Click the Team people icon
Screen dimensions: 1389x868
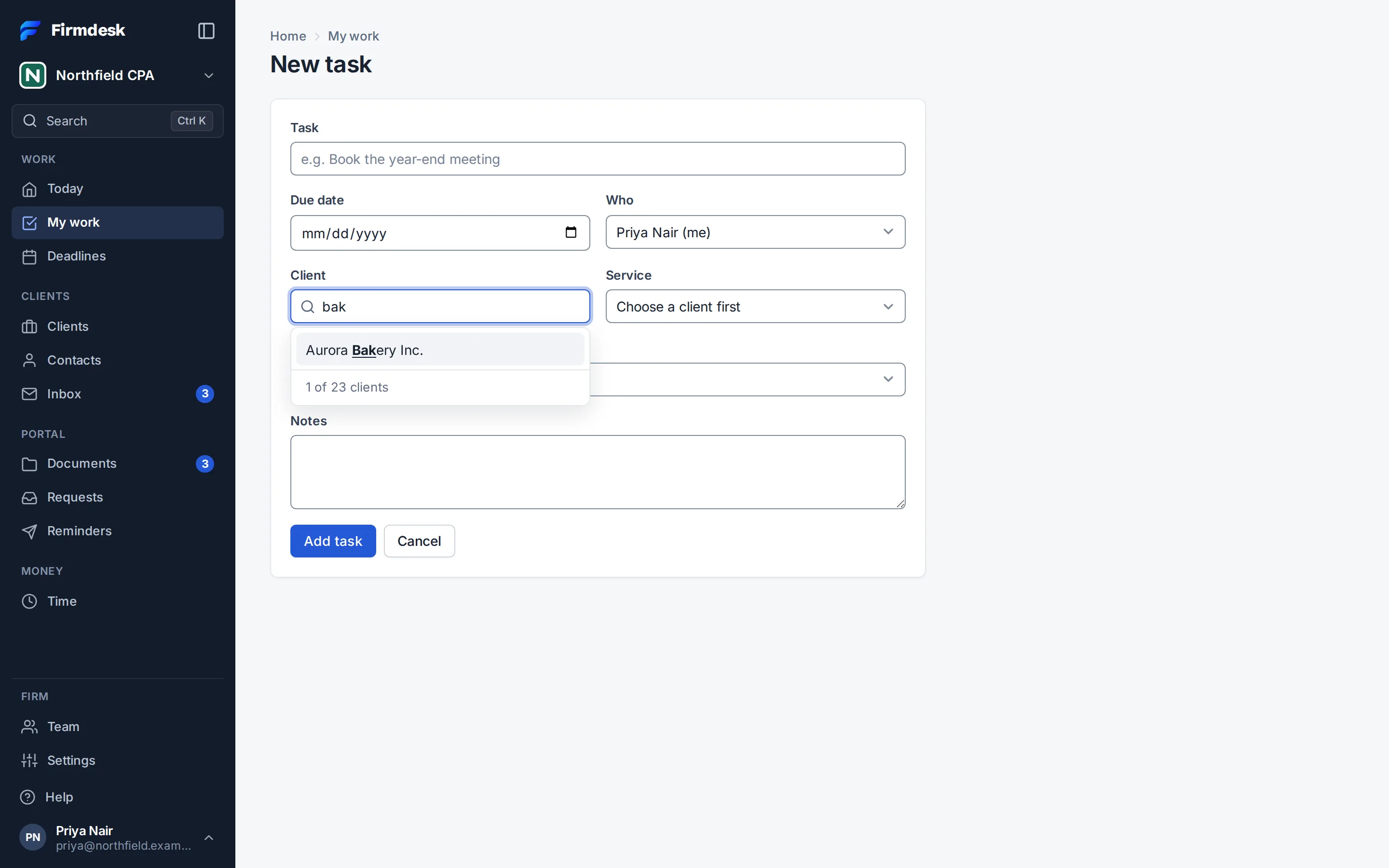[29, 727]
